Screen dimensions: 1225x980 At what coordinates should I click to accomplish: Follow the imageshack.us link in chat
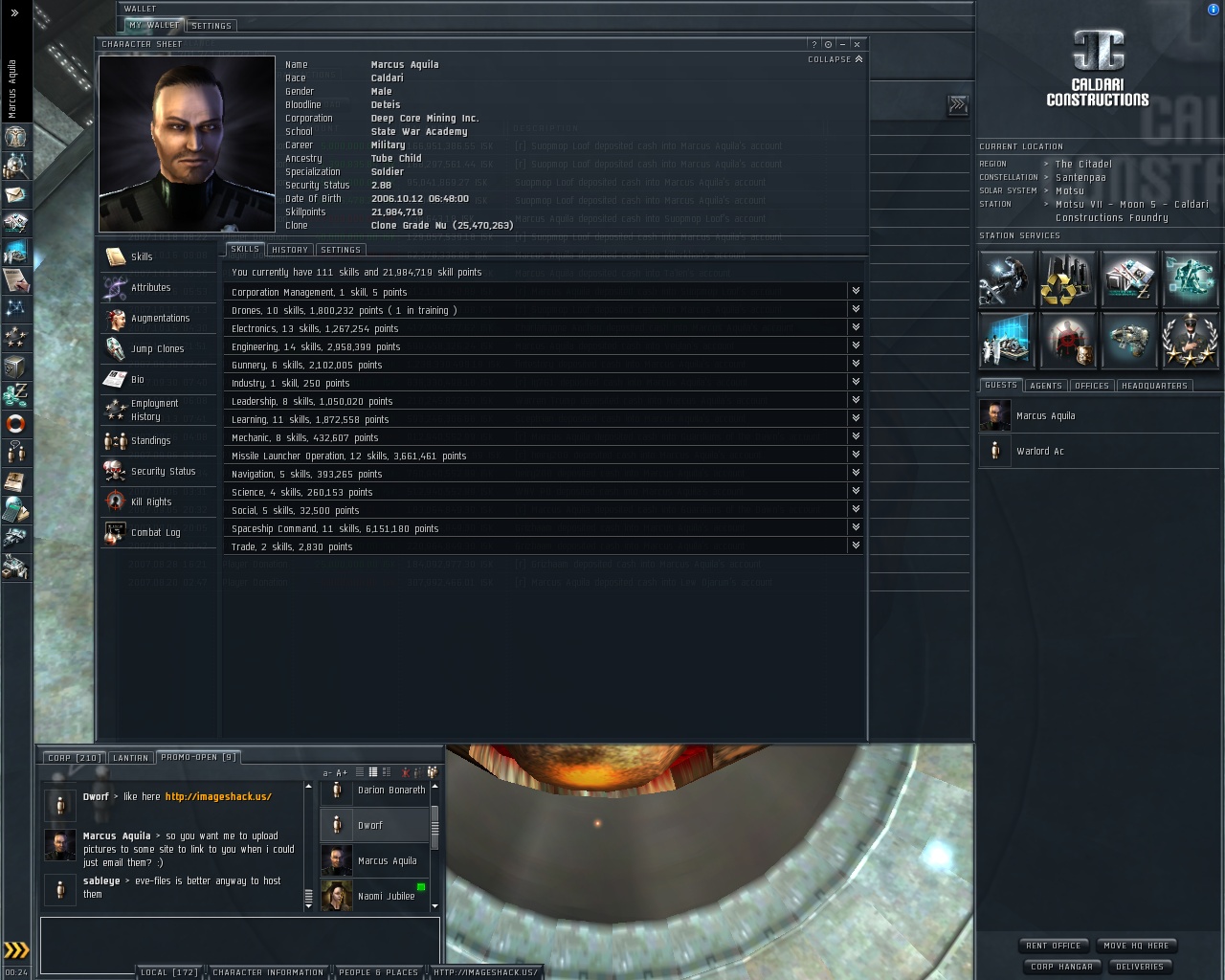[x=218, y=796]
